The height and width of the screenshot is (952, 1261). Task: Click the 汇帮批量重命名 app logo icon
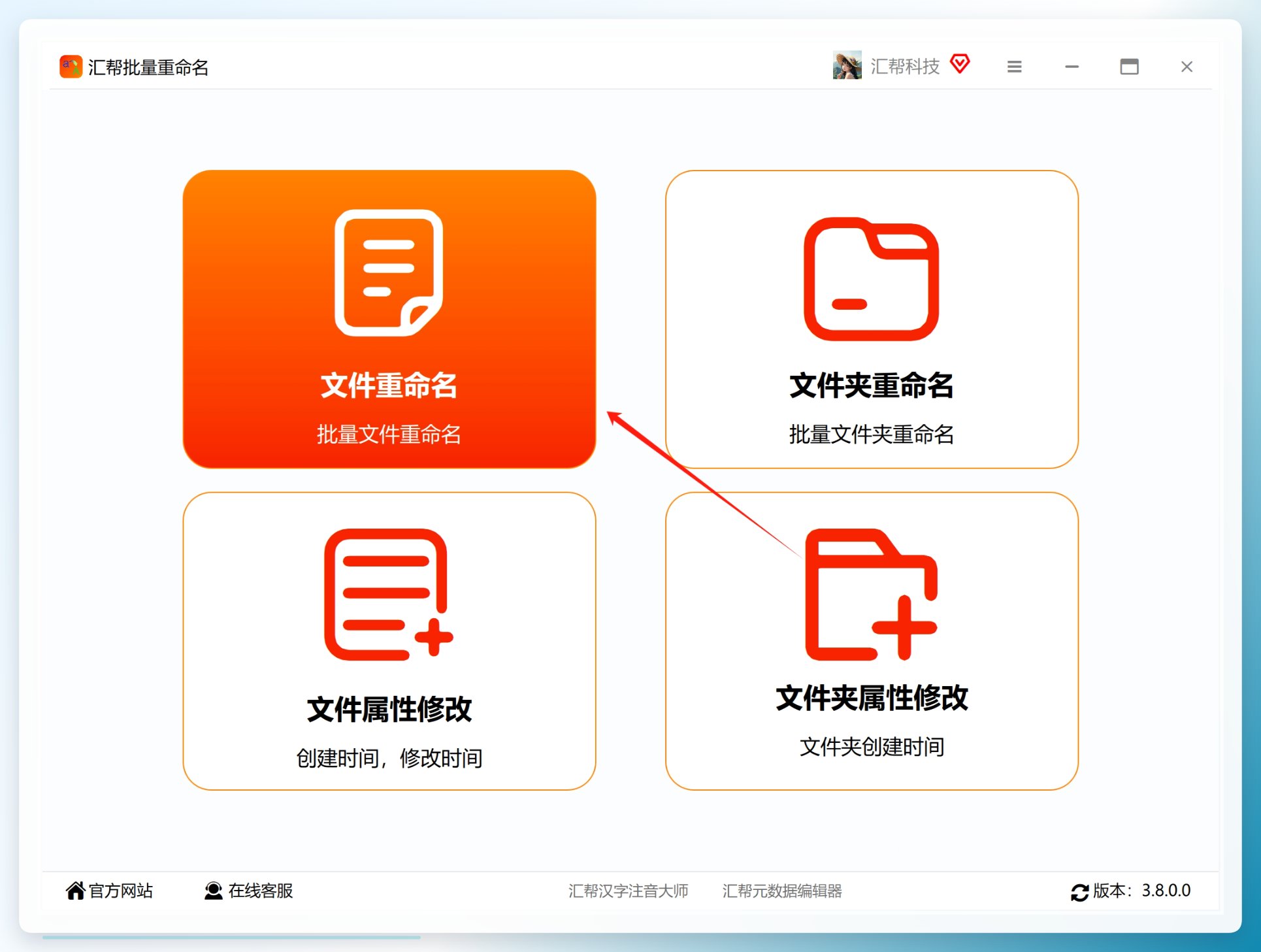tap(71, 67)
